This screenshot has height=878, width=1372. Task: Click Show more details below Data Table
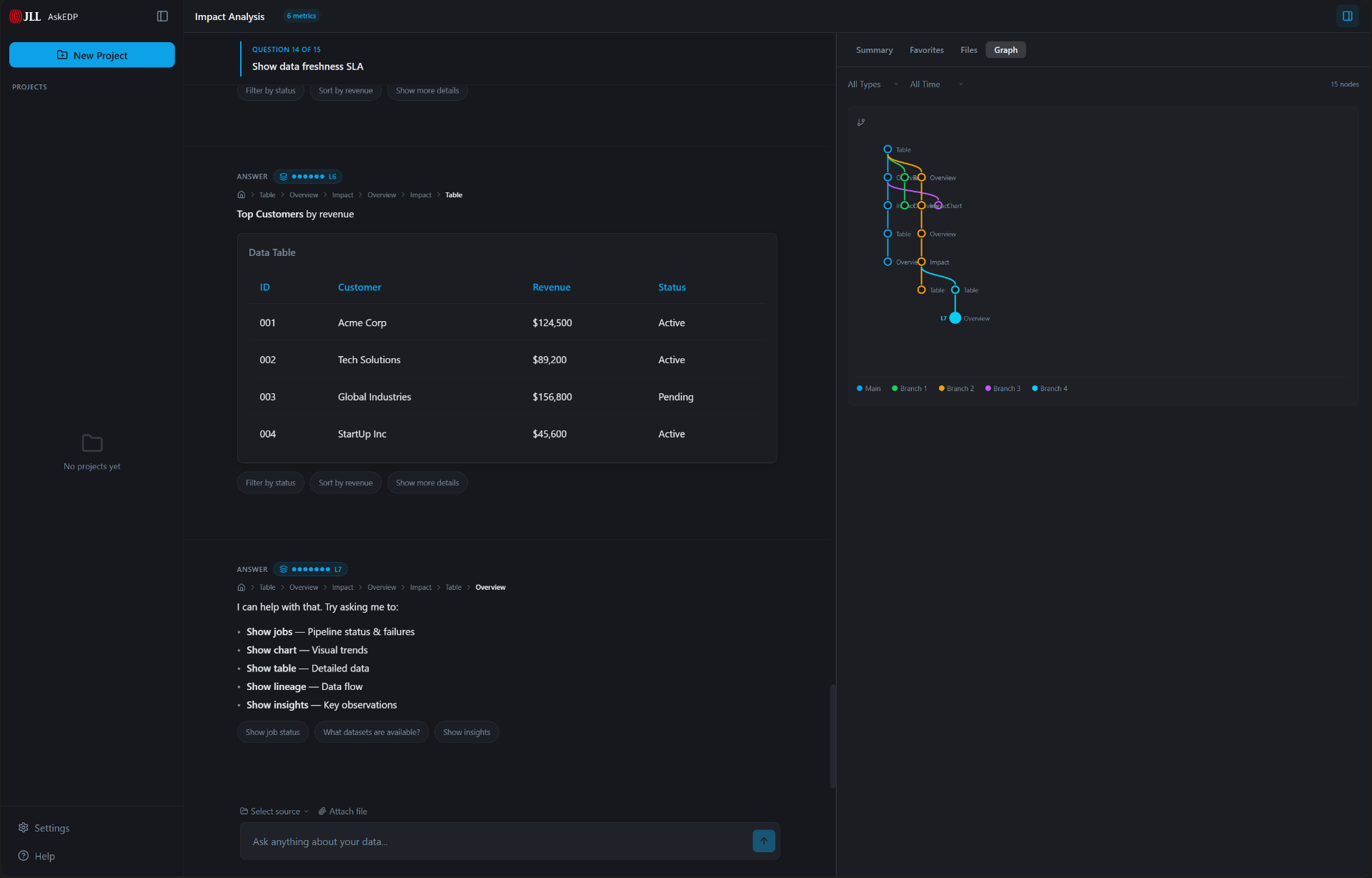[427, 483]
